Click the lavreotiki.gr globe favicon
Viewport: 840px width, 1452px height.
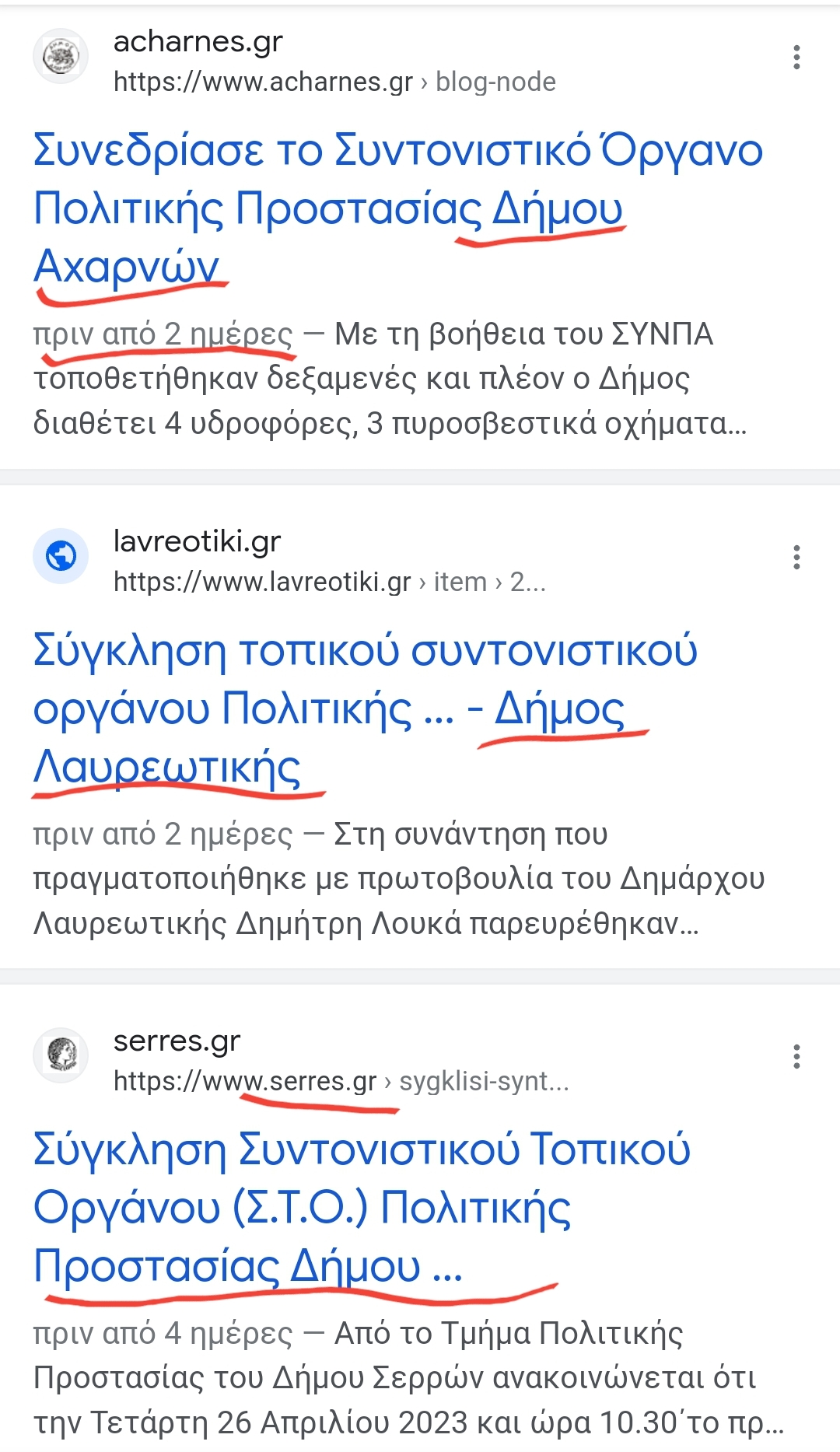[61, 556]
